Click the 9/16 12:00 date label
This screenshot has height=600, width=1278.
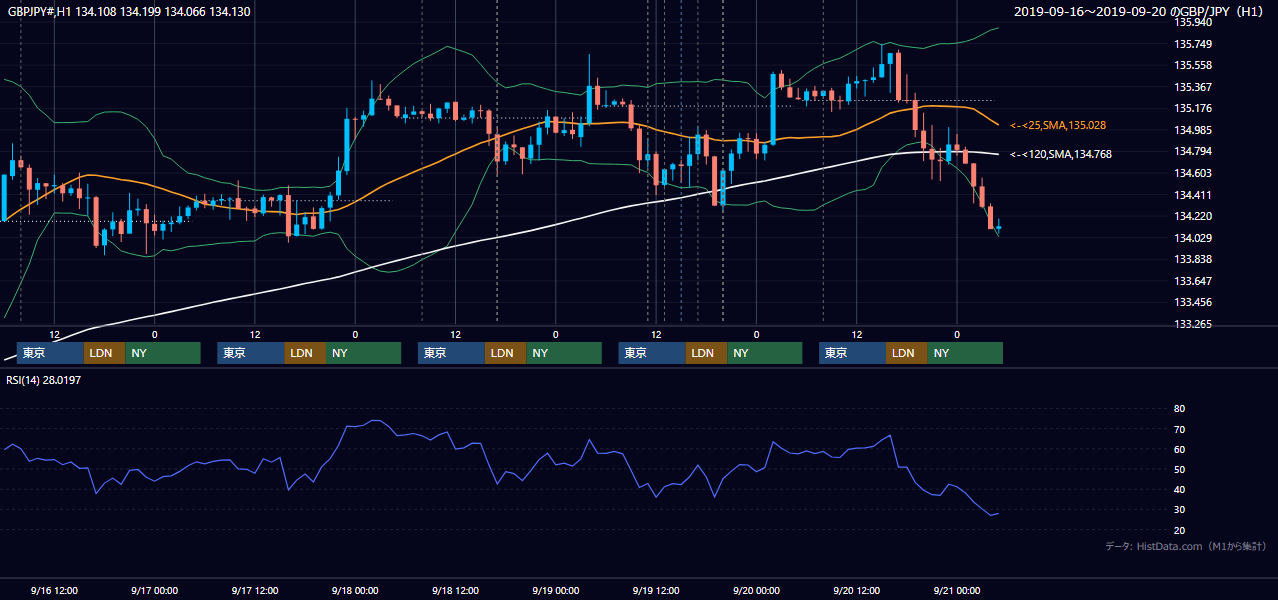54,590
